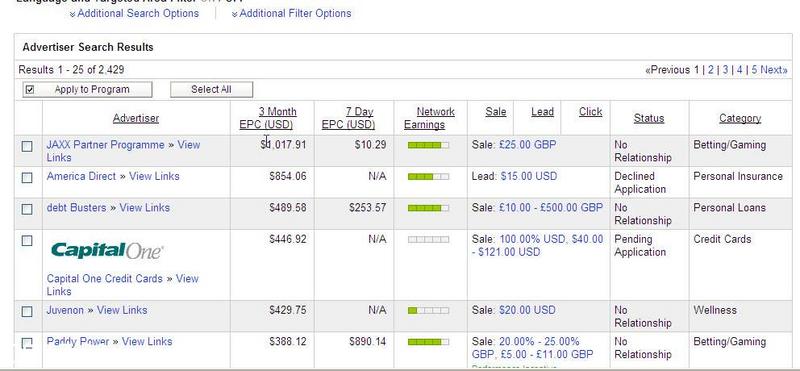Sort results by Status header
The height and width of the screenshot is (371, 800).
(x=649, y=118)
